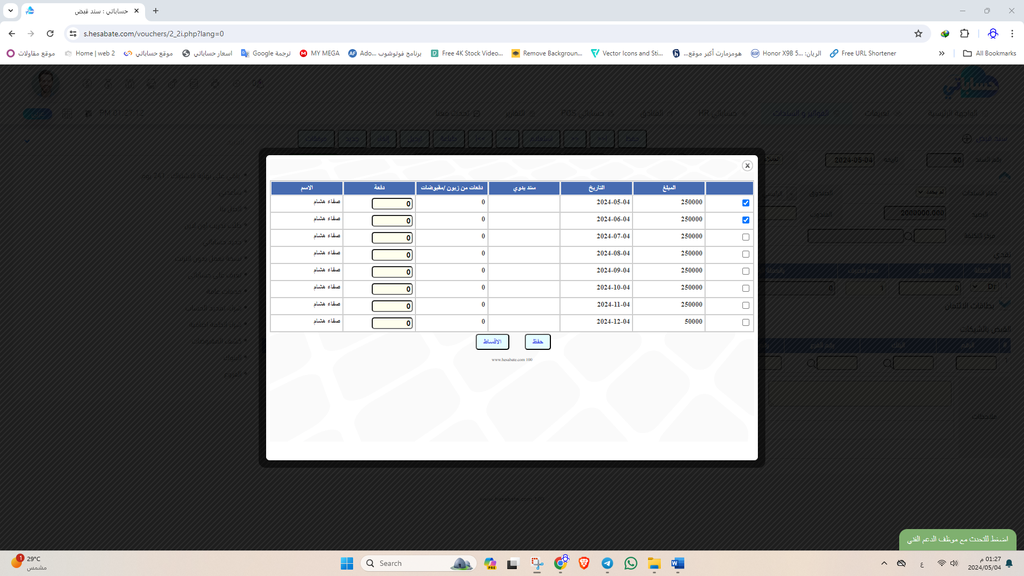Screen dimensions: 1024x576
Task: Show hidden system tray icons
Action: point(884,563)
